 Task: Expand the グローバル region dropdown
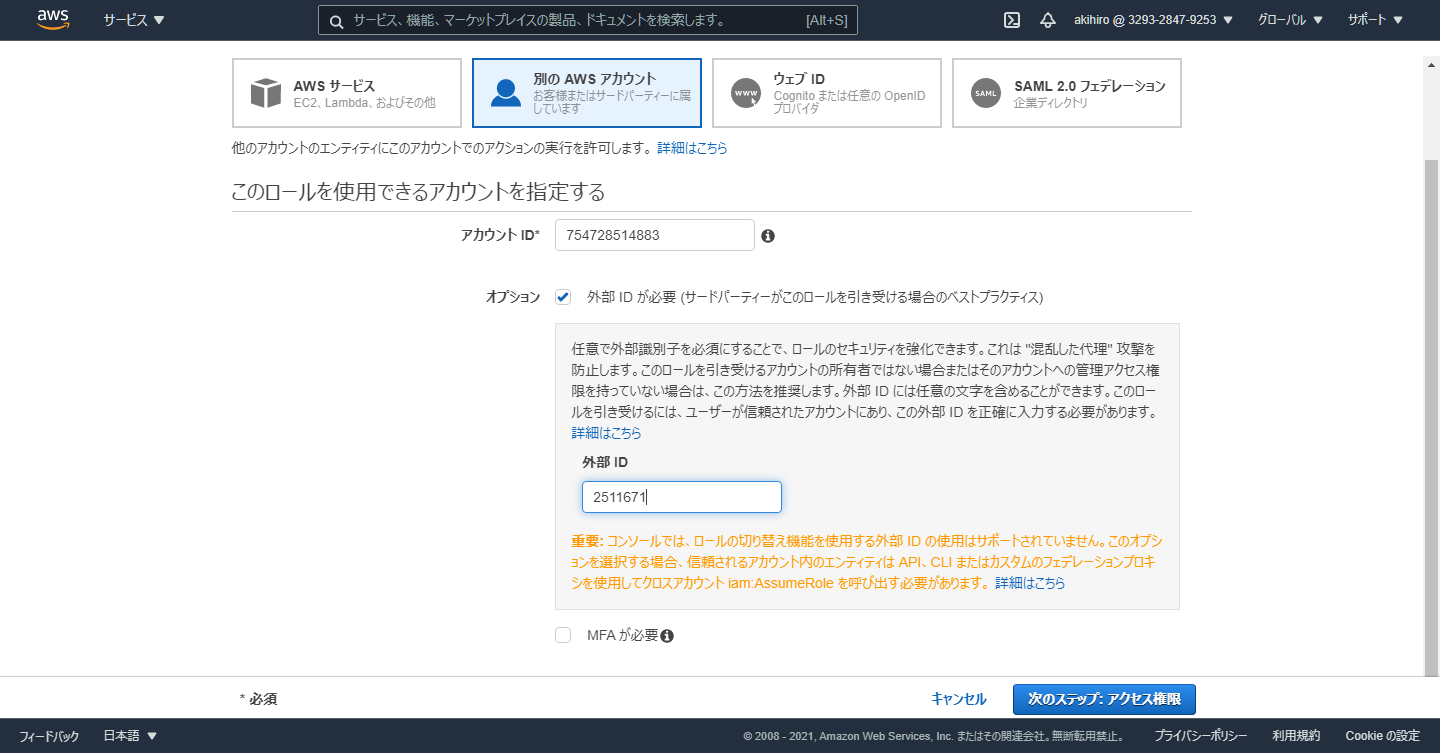click(1290, 20)
